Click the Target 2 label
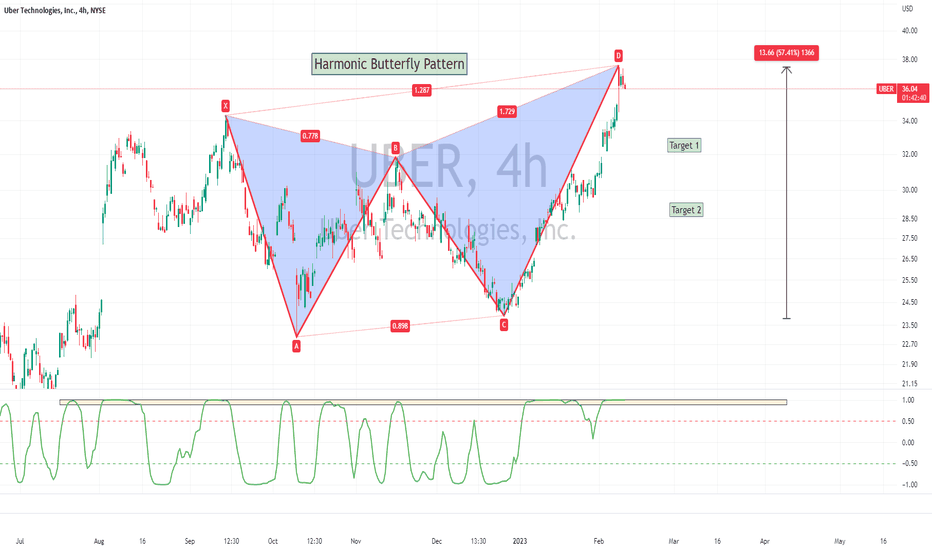 [x=686, y=209]
